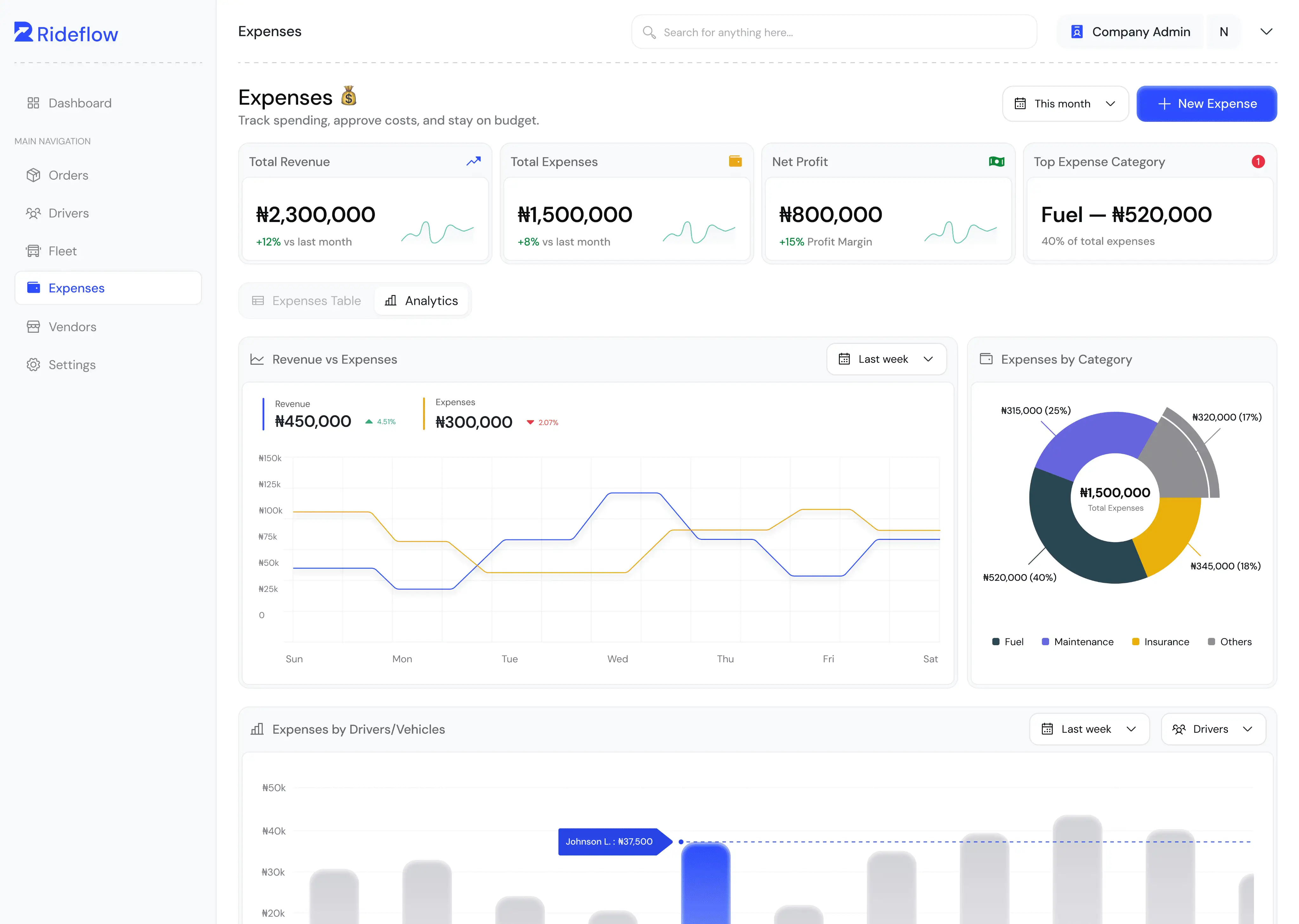Expand Last week dropdown in Revenue vs Expenses
The width and height of the screenshot is (1299, 924).
tap(886, 359)
